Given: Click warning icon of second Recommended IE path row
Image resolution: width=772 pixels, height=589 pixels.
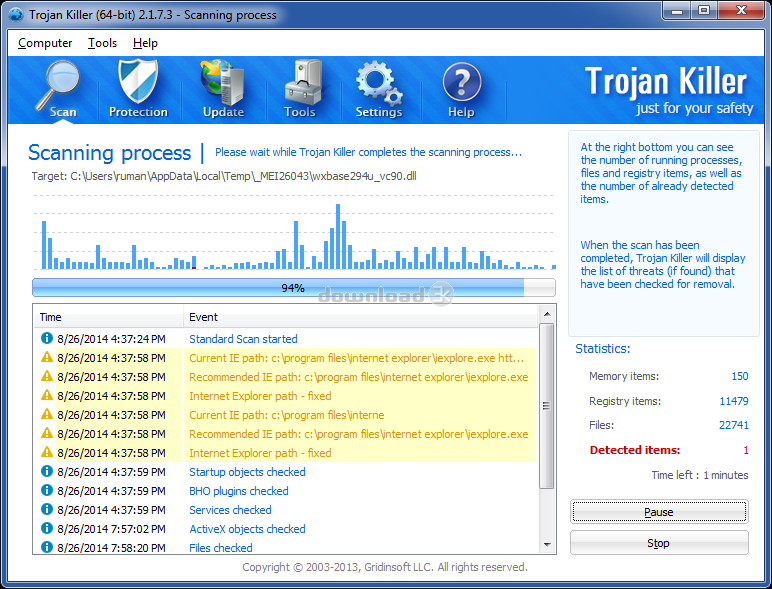Looking at the screenshot, I should 47,433.
